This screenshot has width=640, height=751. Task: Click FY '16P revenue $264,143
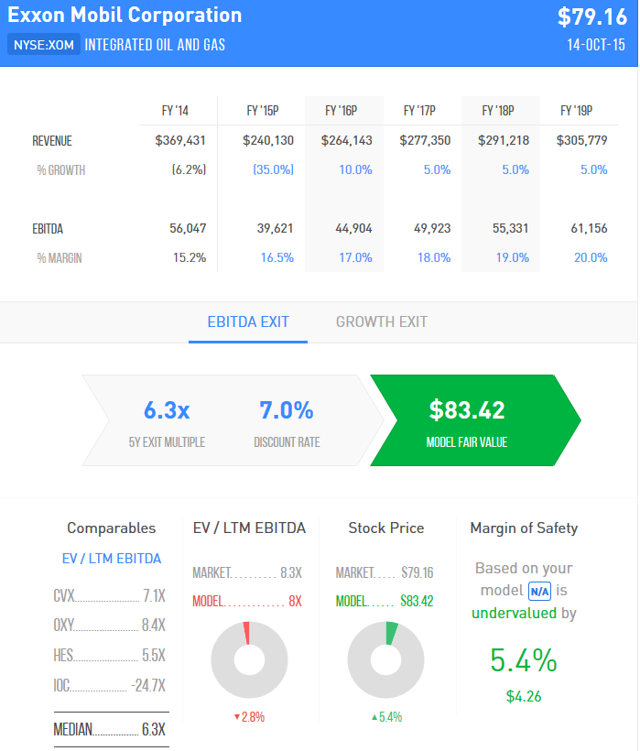click(347, 140)
